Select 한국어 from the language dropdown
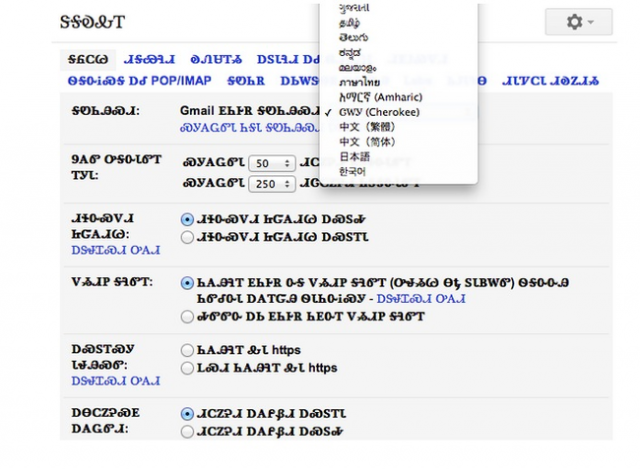The width and height of the screenshot is (640, 469). point(353,171)
